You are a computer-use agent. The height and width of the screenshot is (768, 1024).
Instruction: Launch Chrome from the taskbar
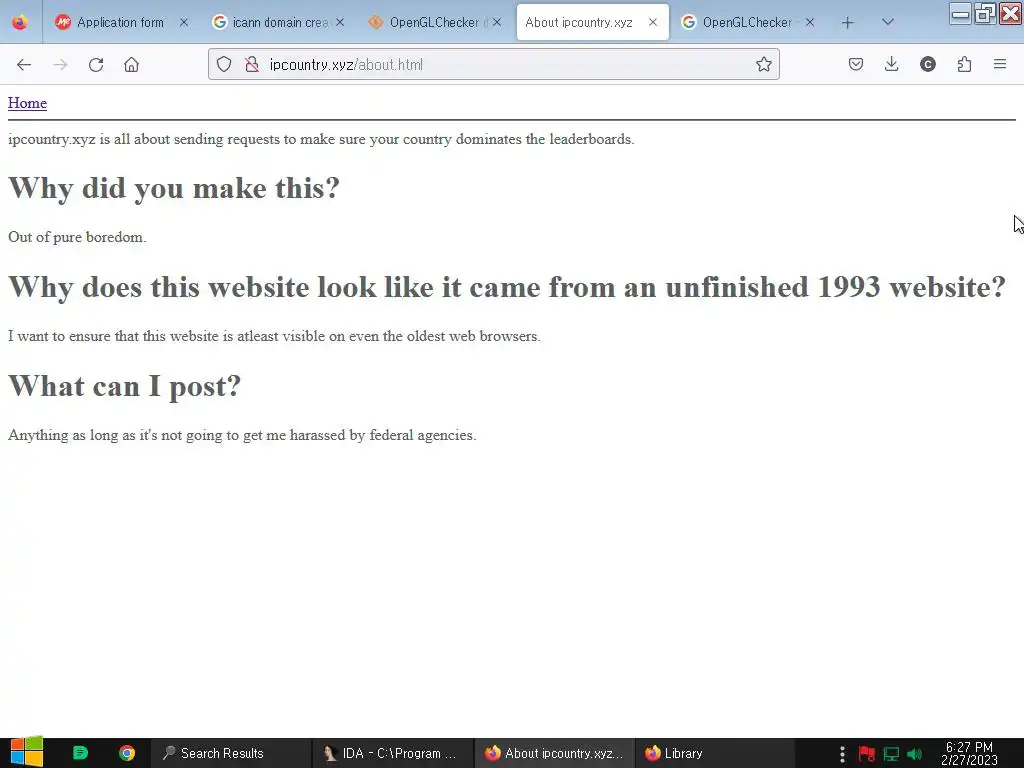[127, 753]
